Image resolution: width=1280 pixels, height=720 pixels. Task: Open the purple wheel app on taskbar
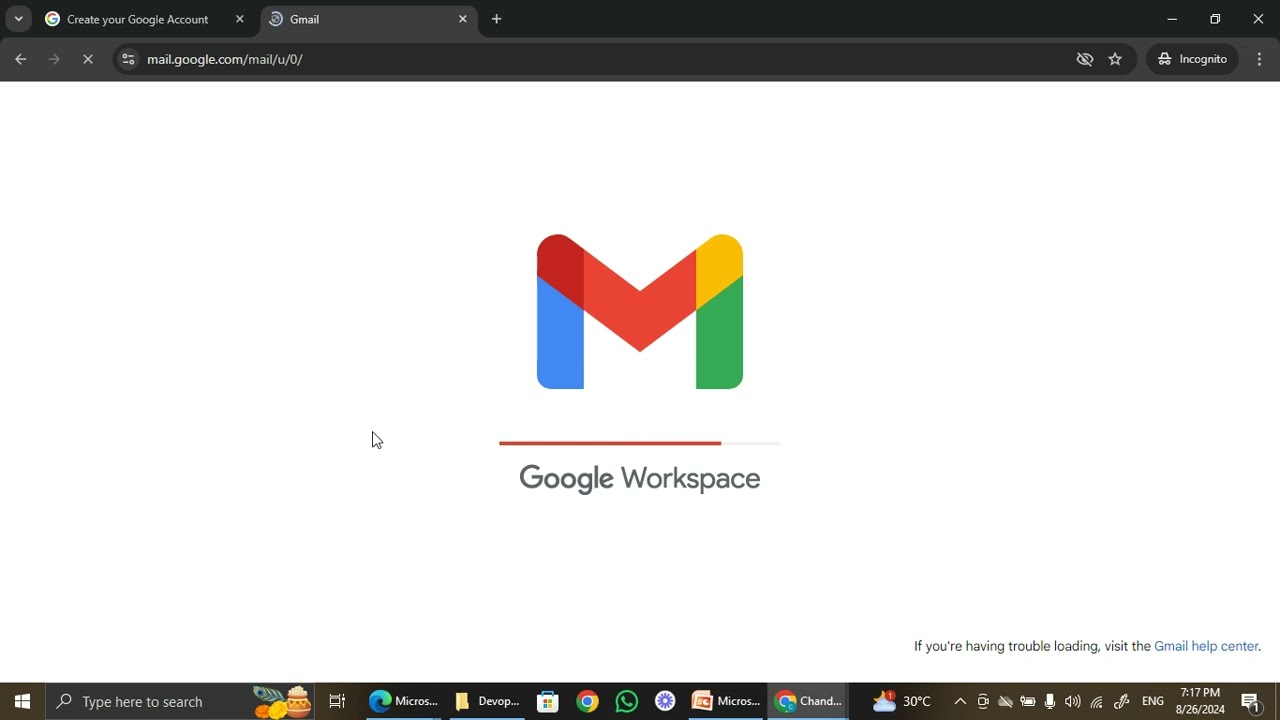pos(665,701)
